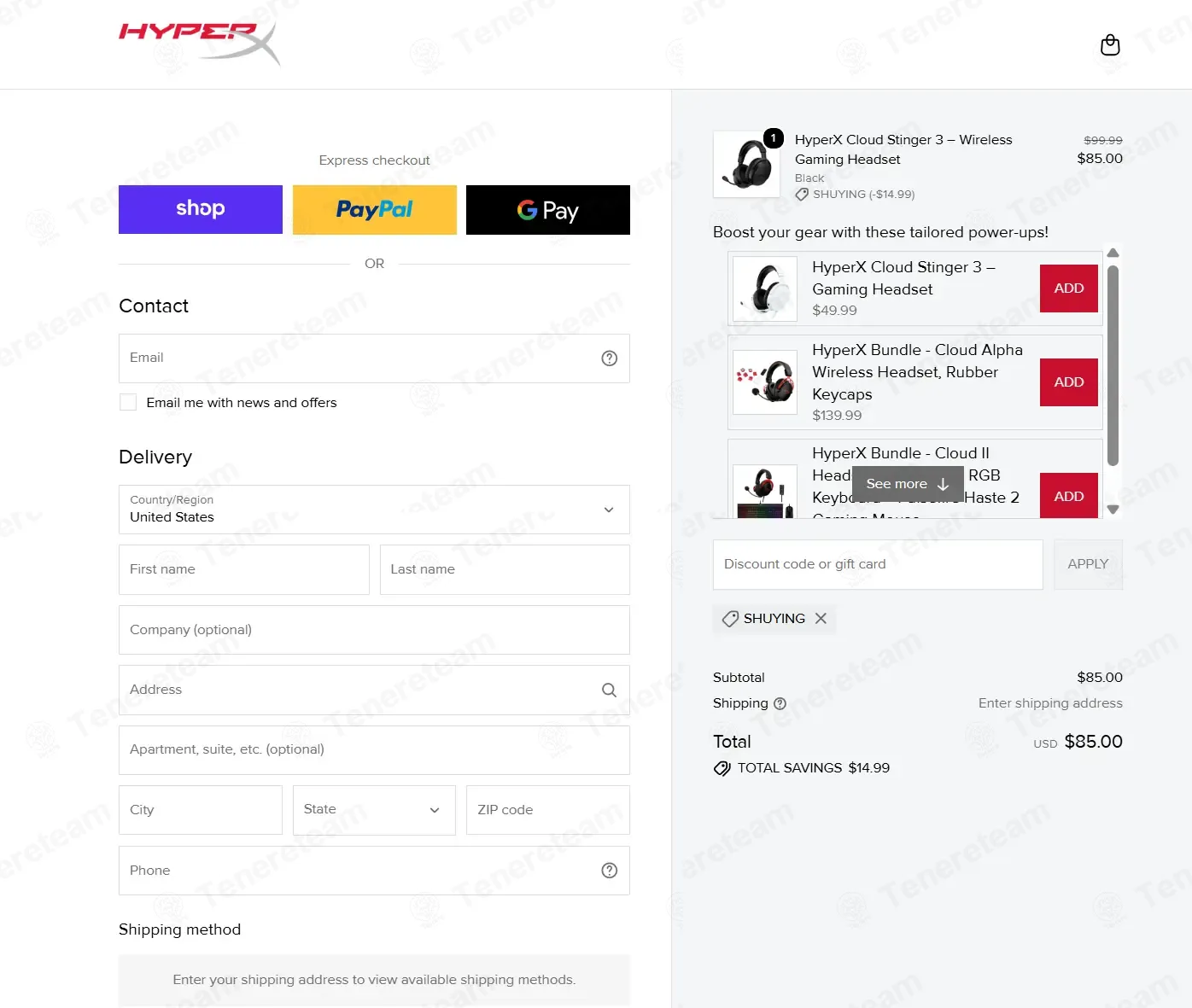Focus the City input field
Screen dimensions: 1192x1008
pos(201,810)
